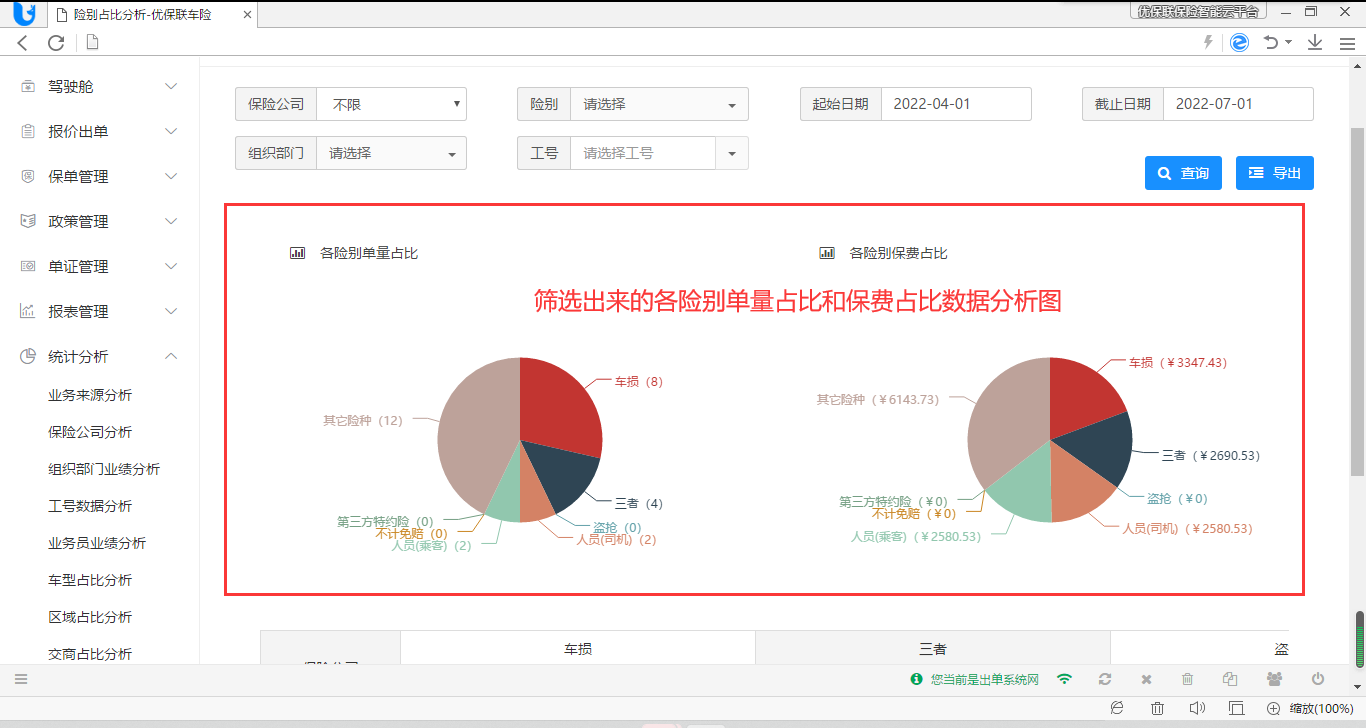Click the 起始日期 date field

tap(956, 104)
